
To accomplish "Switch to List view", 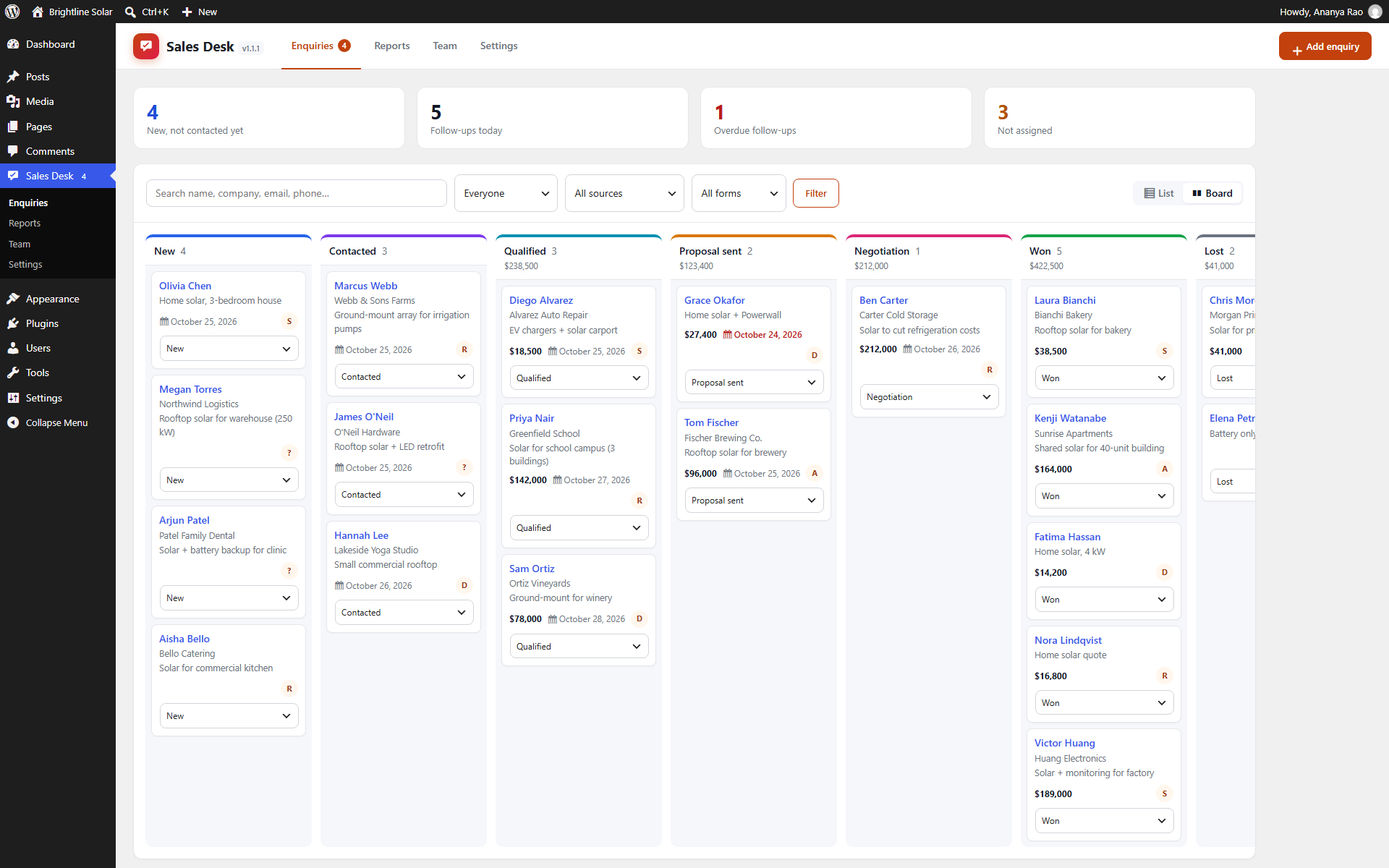I will 1159,193.
